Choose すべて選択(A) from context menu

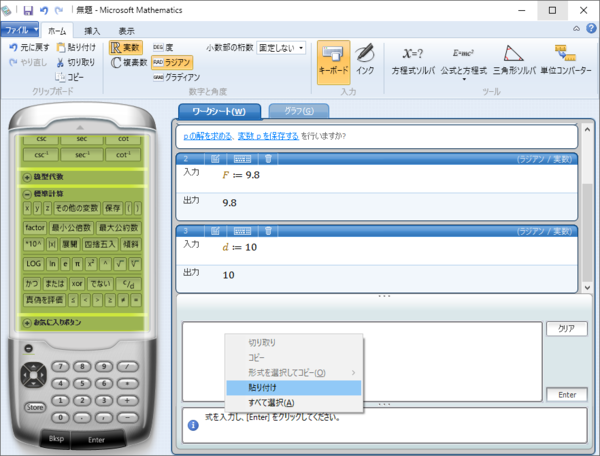(x=293, y=403)
